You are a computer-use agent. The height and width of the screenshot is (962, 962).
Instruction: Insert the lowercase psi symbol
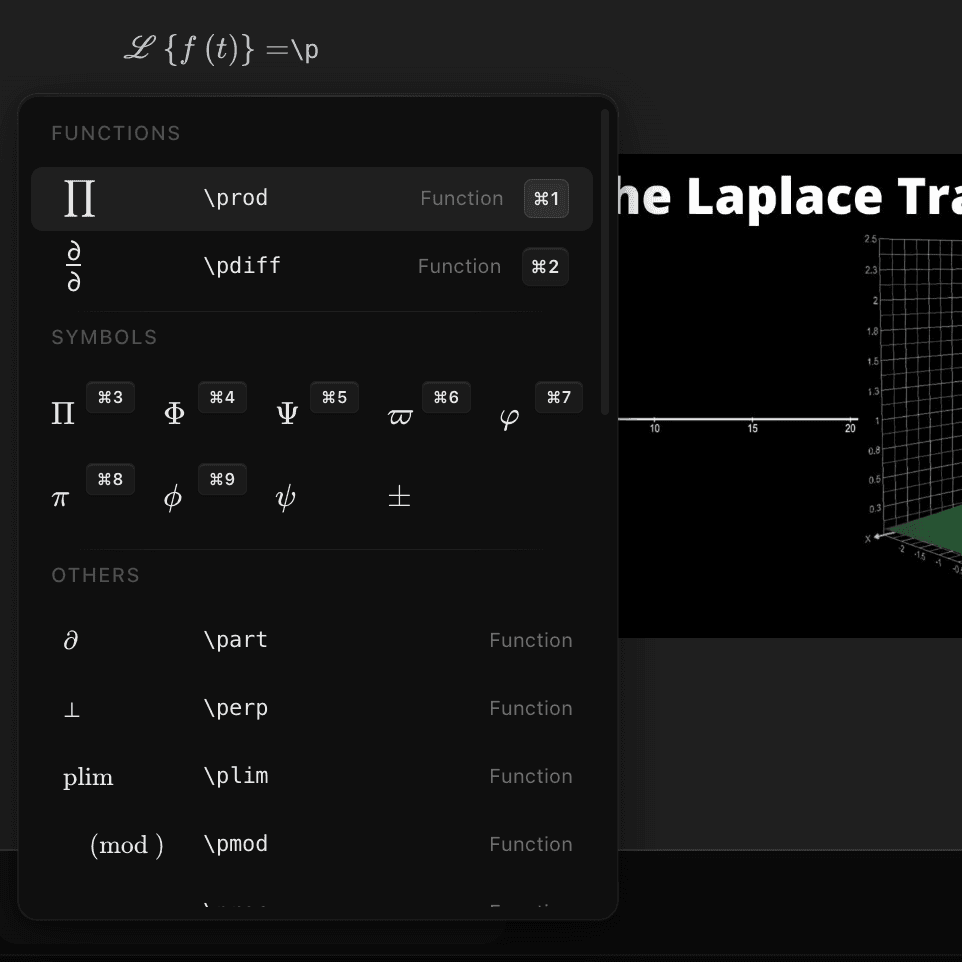286,498
